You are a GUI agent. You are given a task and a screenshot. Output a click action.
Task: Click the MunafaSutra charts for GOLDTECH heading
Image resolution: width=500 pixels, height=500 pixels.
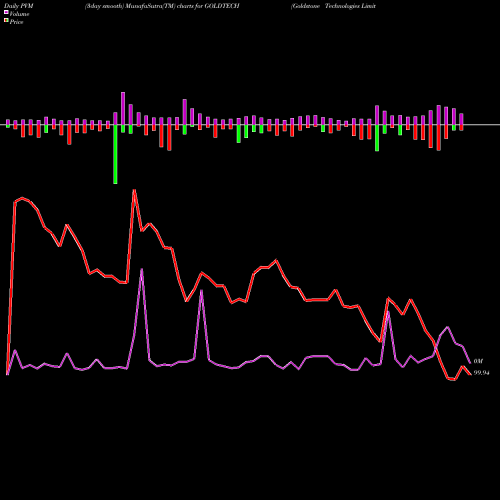(x=162, y=6)
